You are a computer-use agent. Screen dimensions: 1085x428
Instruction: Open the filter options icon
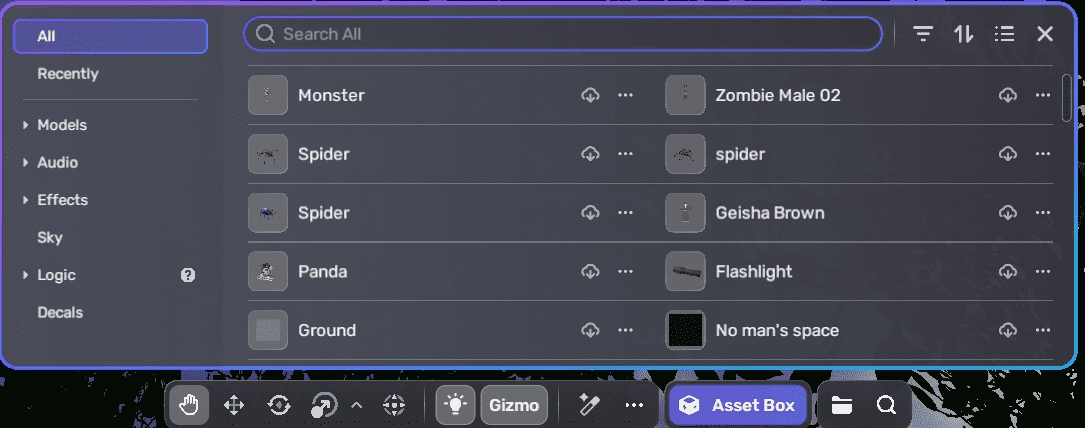pos(923,34)
